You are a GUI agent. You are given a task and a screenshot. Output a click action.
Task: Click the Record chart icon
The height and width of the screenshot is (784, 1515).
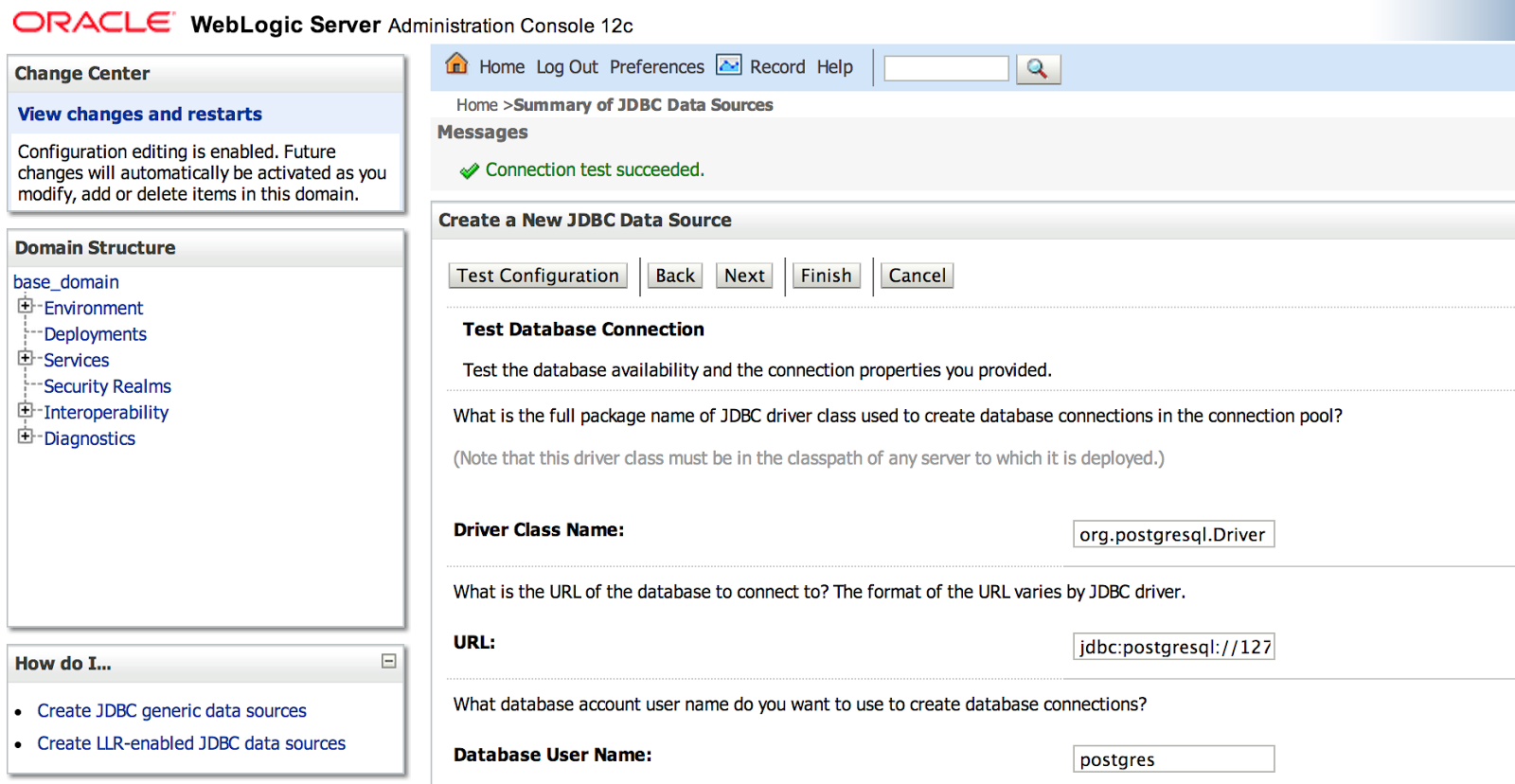coord(729,64)
